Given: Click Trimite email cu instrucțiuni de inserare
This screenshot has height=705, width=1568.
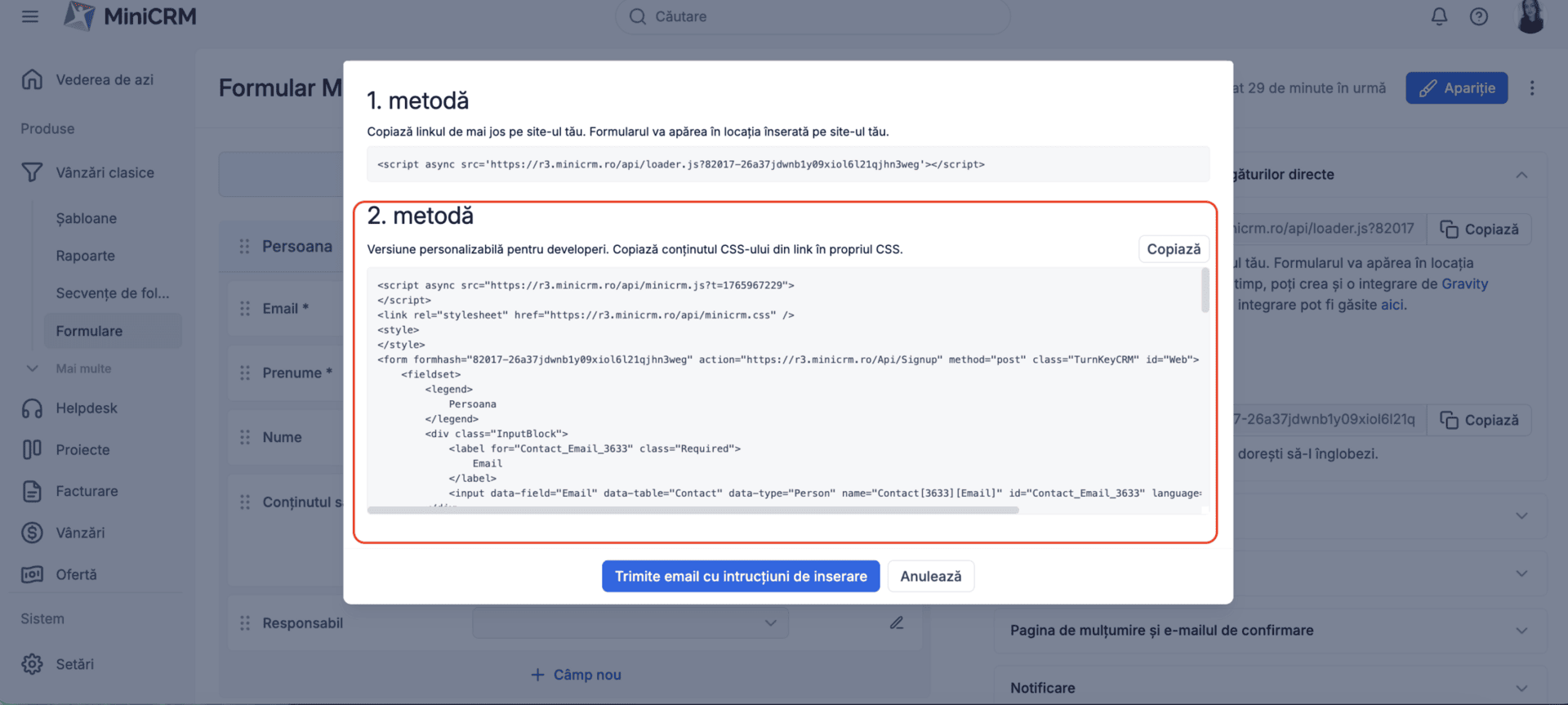Looking at the screenshot, I should [x=740, y=576].
